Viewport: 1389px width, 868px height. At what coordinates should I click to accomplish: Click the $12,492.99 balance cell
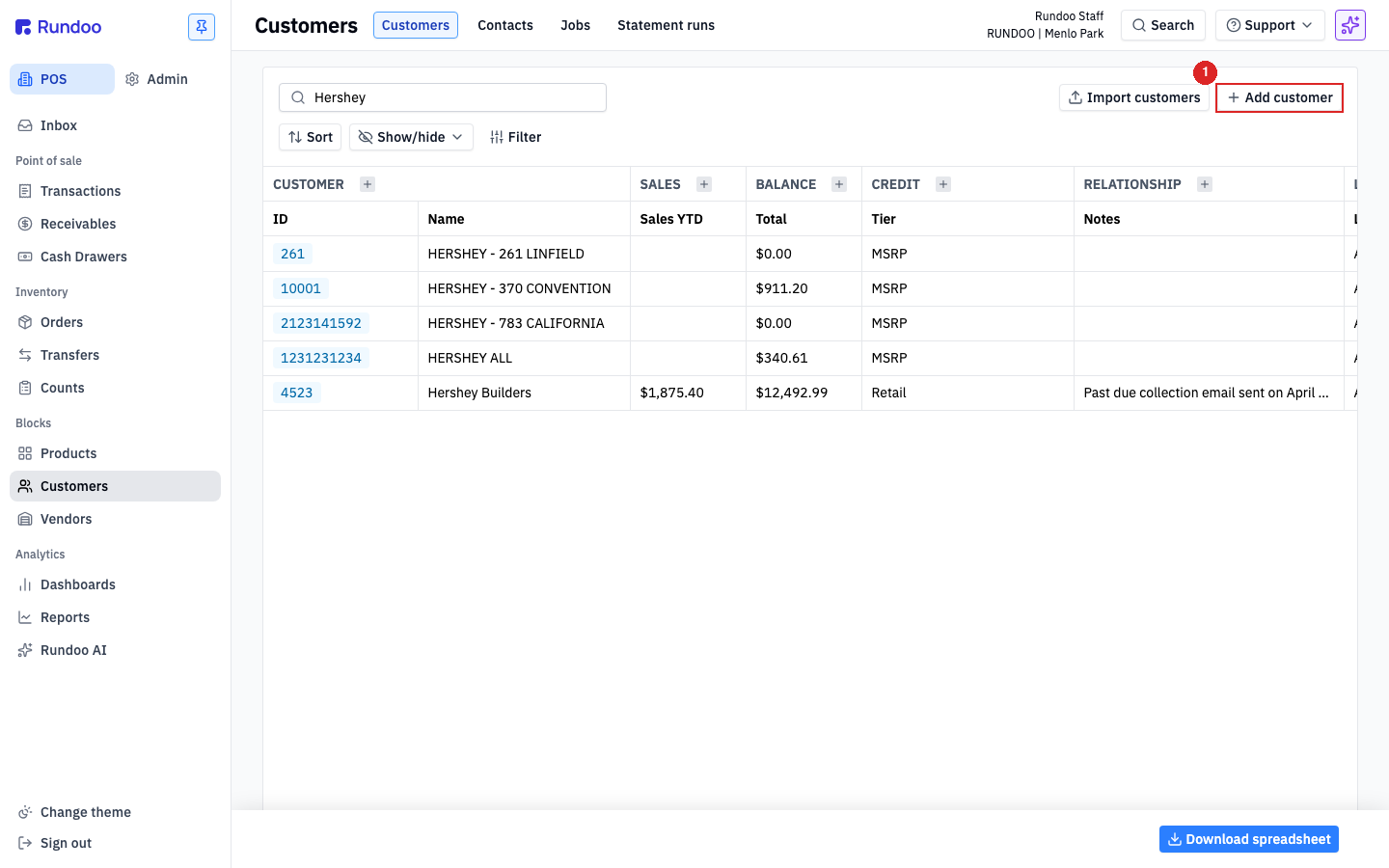803,393
